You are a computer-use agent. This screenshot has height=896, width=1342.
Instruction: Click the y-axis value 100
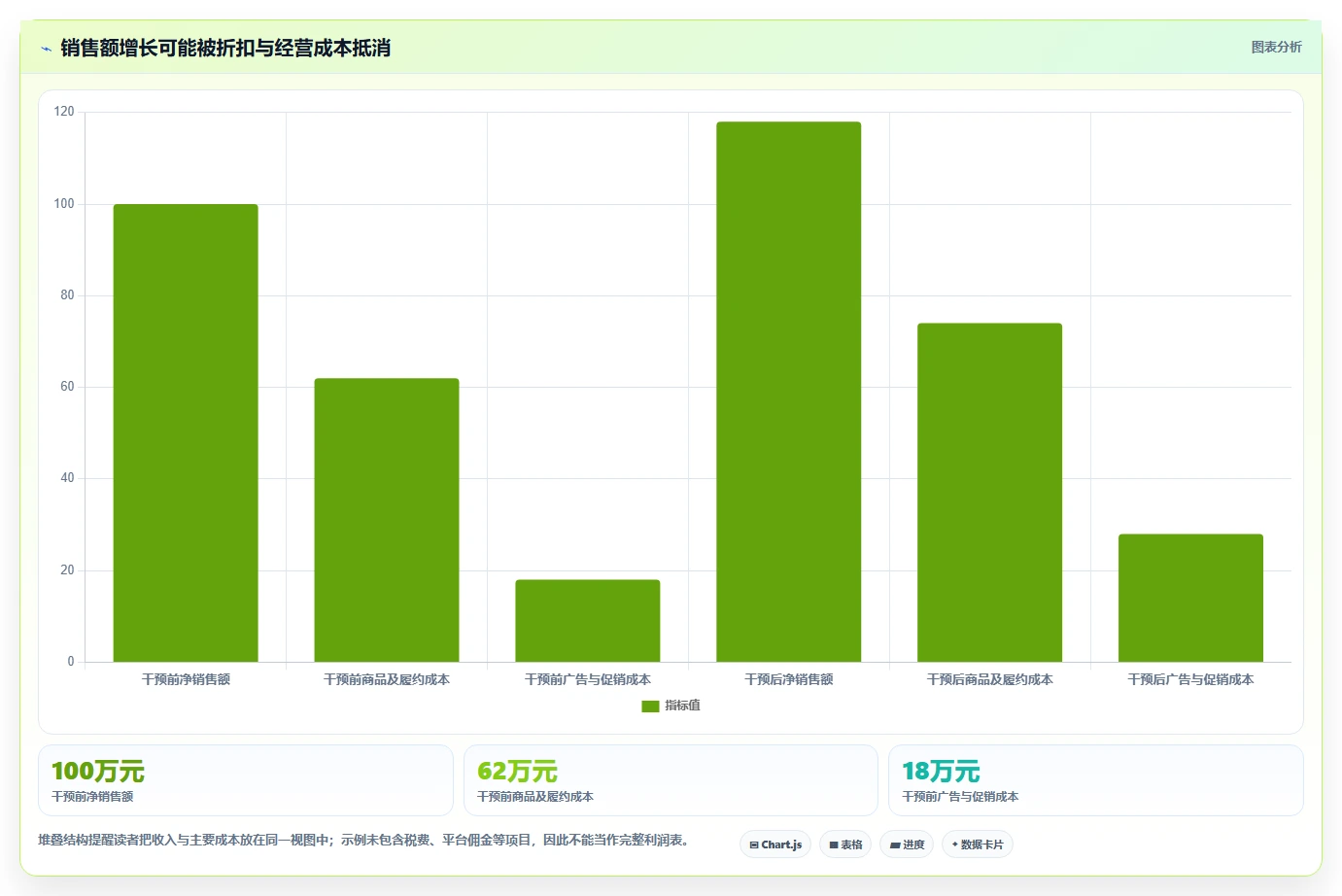pos(64,204)
